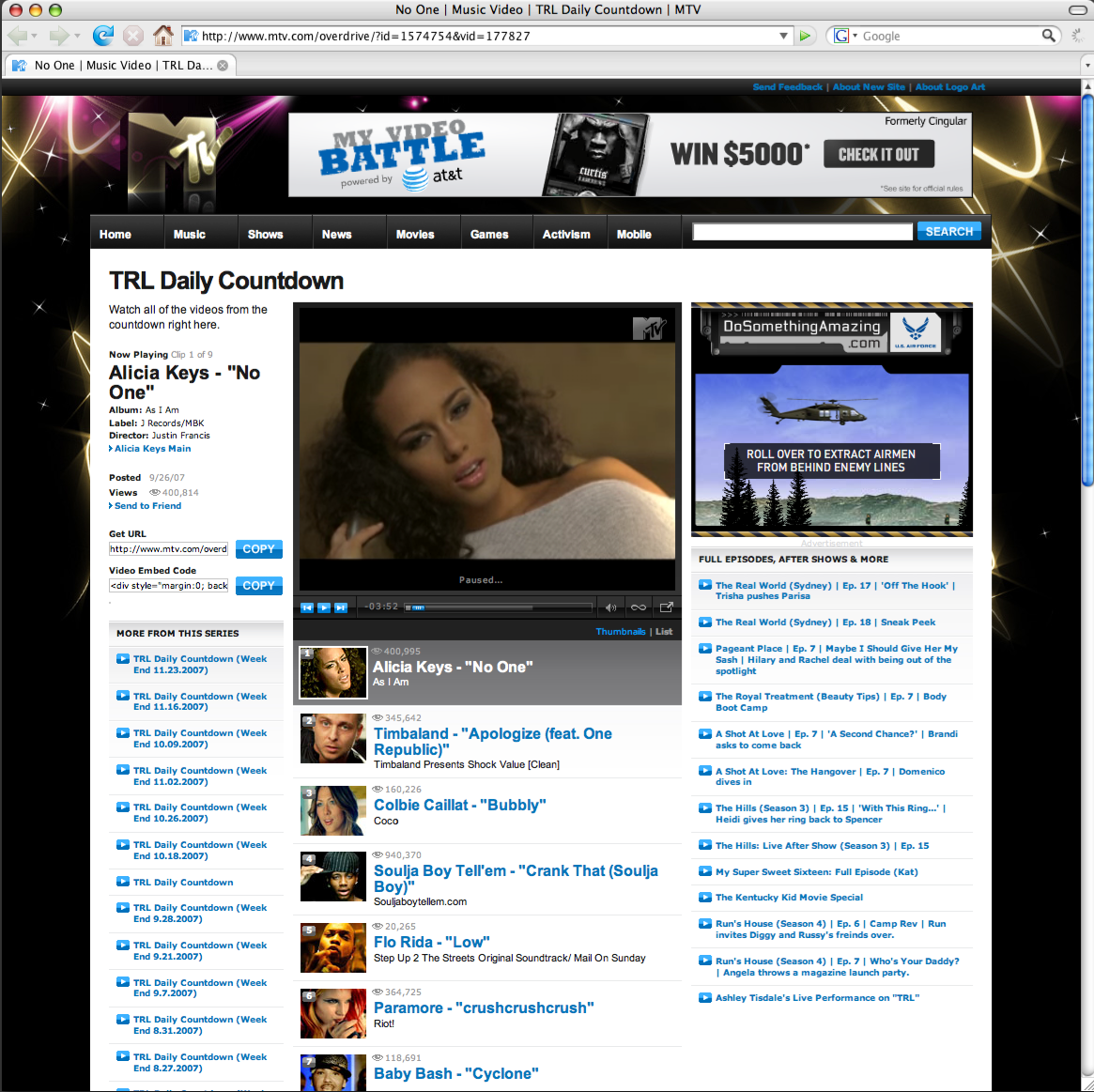Click the MTV site search input field
1094x1092 pixels.
coord(802,232)
